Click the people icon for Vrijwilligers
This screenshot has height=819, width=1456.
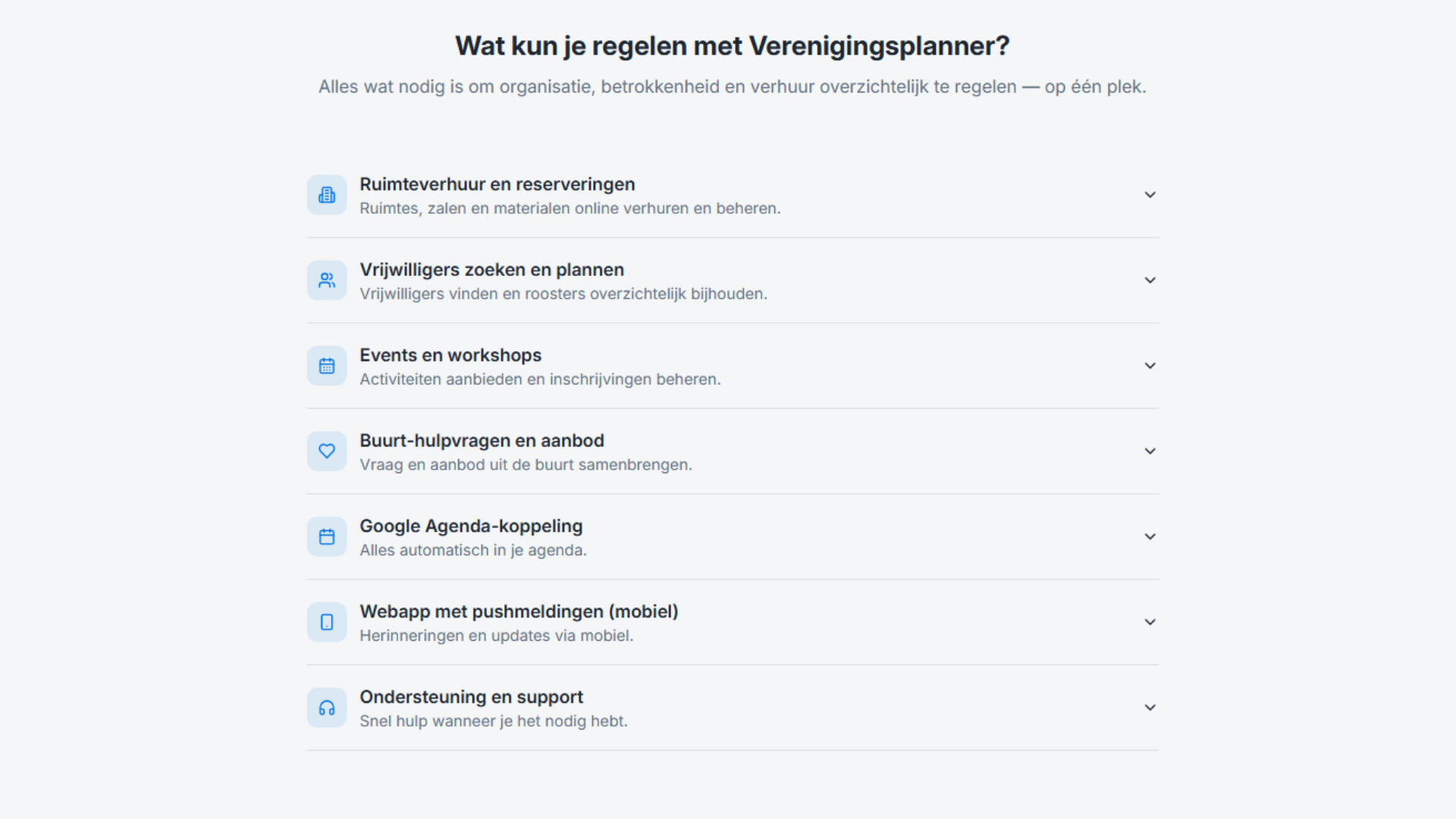click(327, 281)
